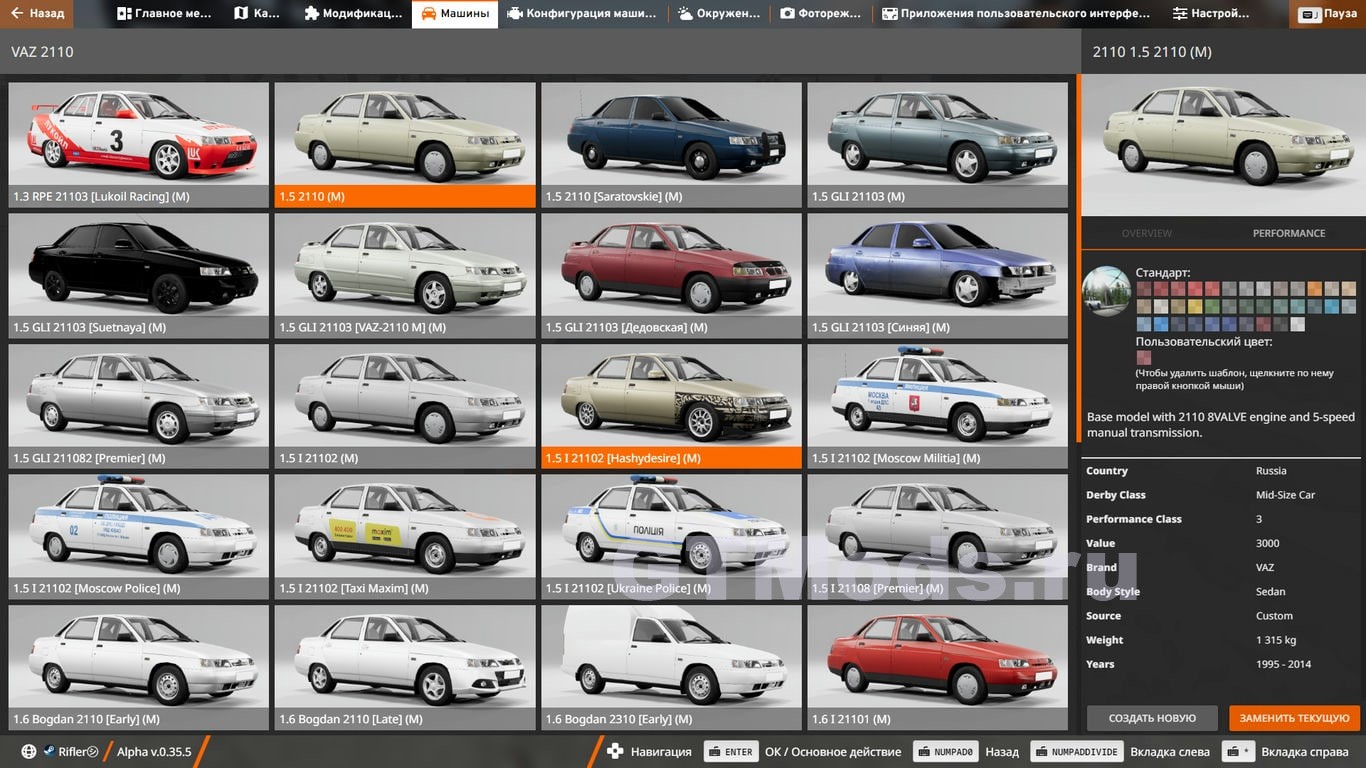This screenshot has height=768, width=1366.
Task: Click the weather icon Окружение tab
Action: tap(717, 14)
